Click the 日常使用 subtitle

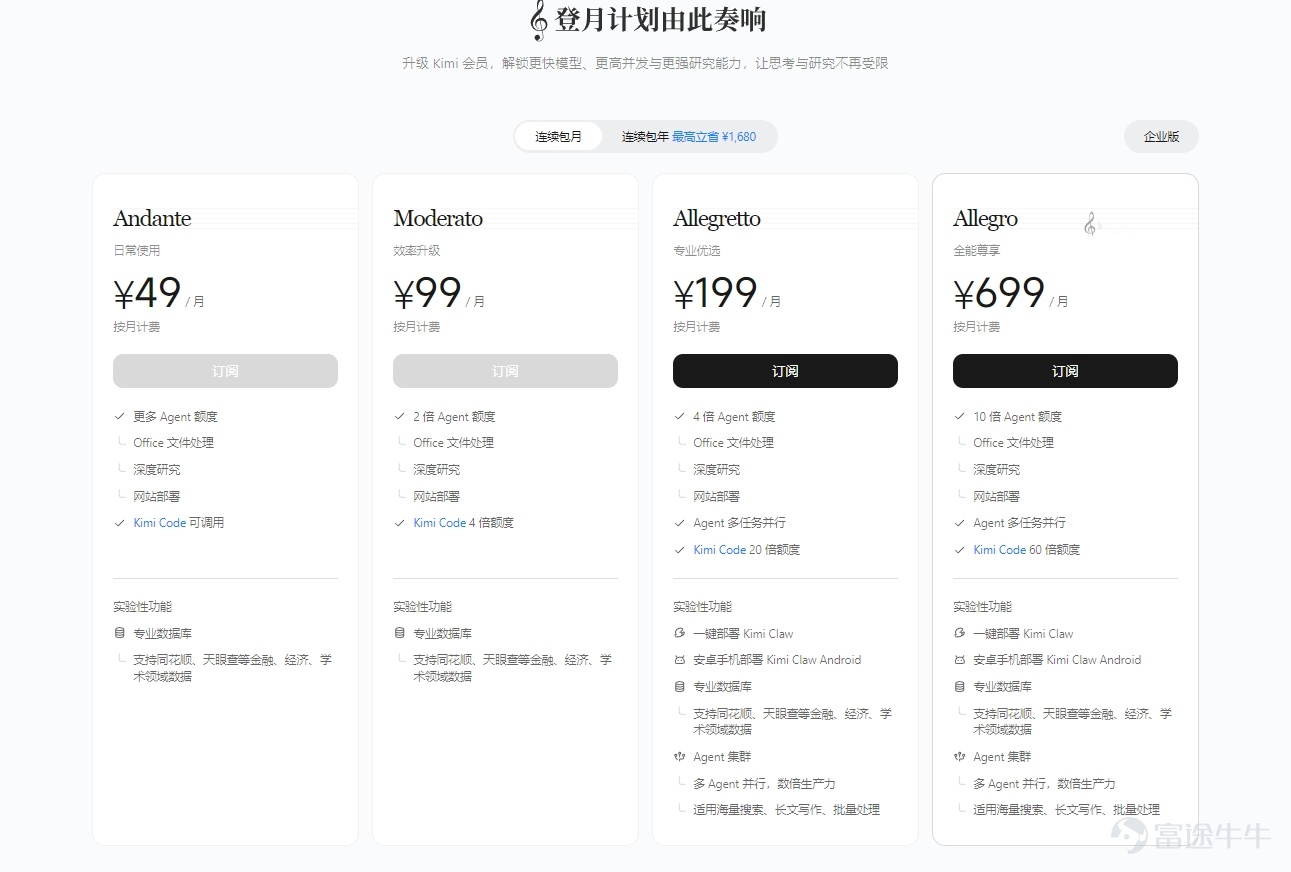pos(136,250)
